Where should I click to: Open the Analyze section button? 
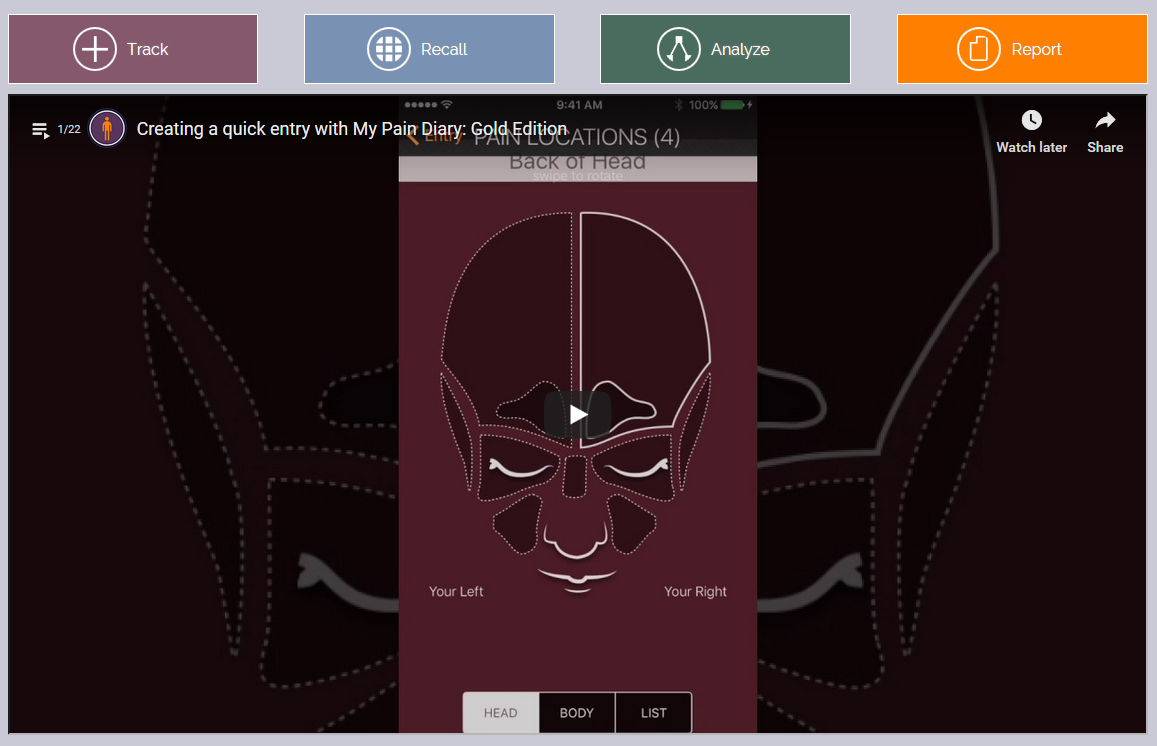(x=725, y=49)
